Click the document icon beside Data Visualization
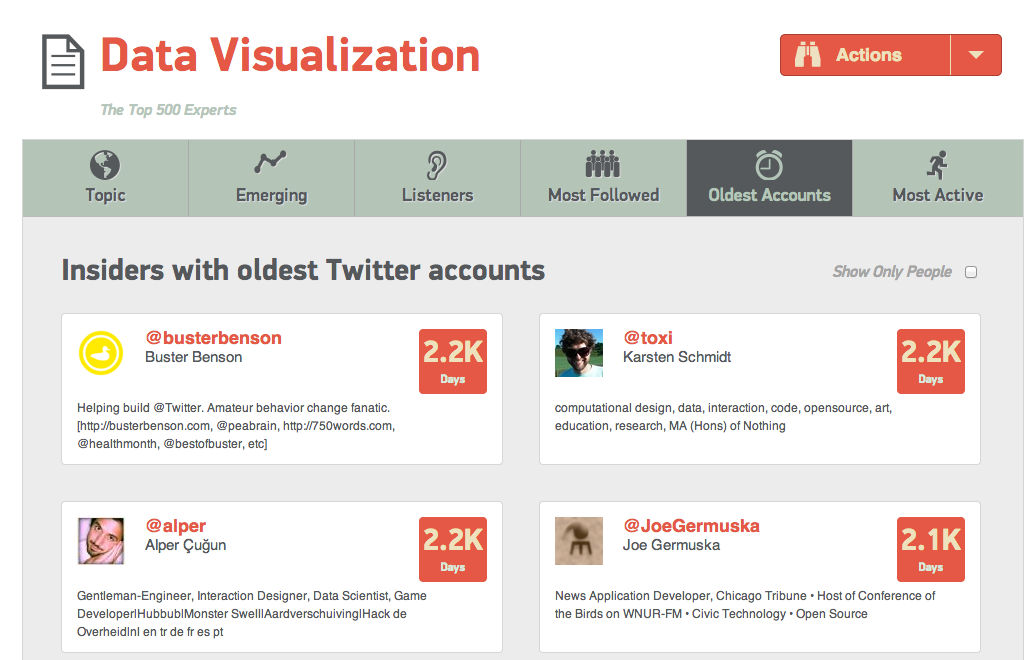Screen dimensions: 1032x660 point(63,62)
